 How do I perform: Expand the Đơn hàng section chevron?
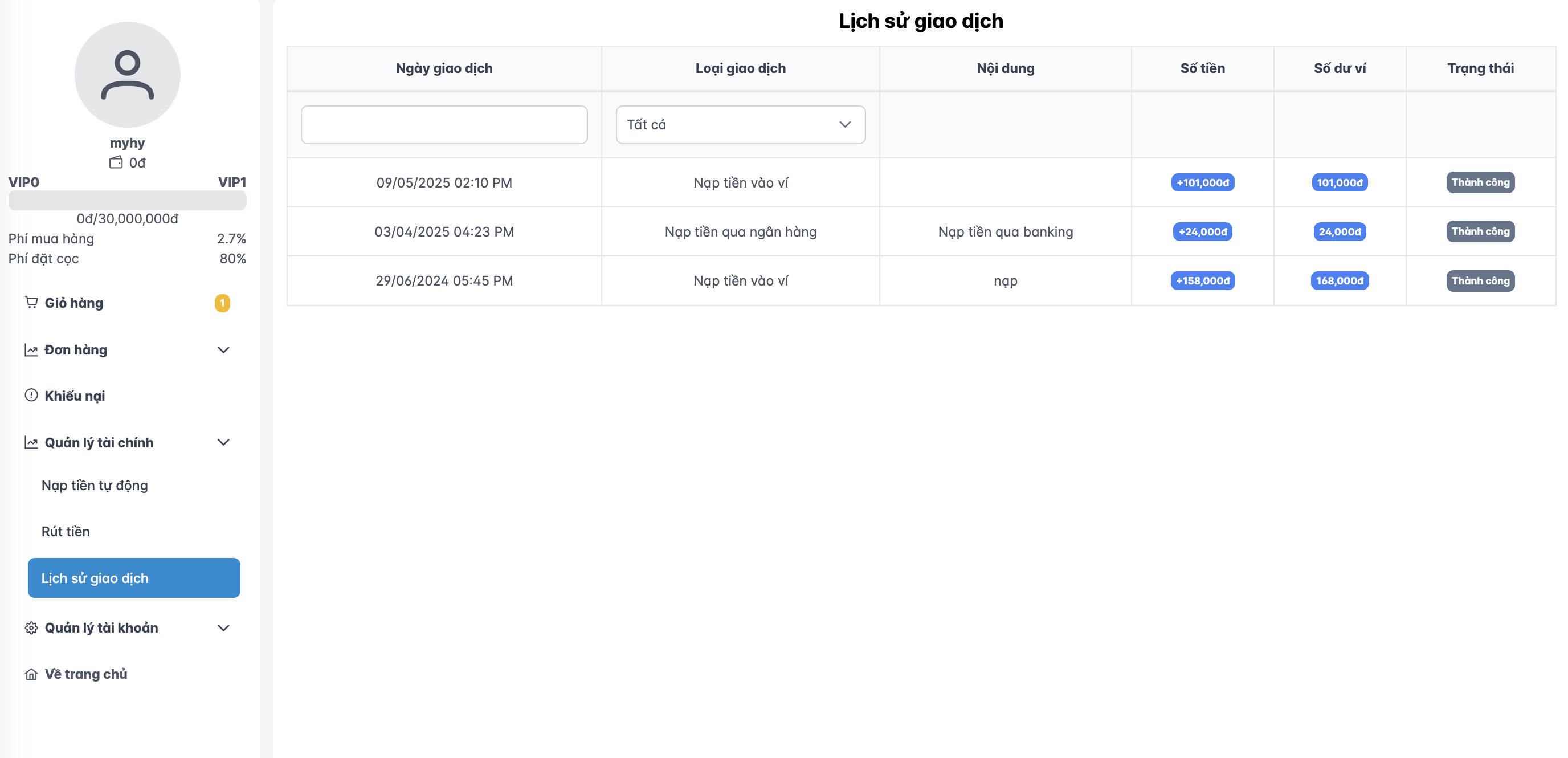(x=223, y=350)
